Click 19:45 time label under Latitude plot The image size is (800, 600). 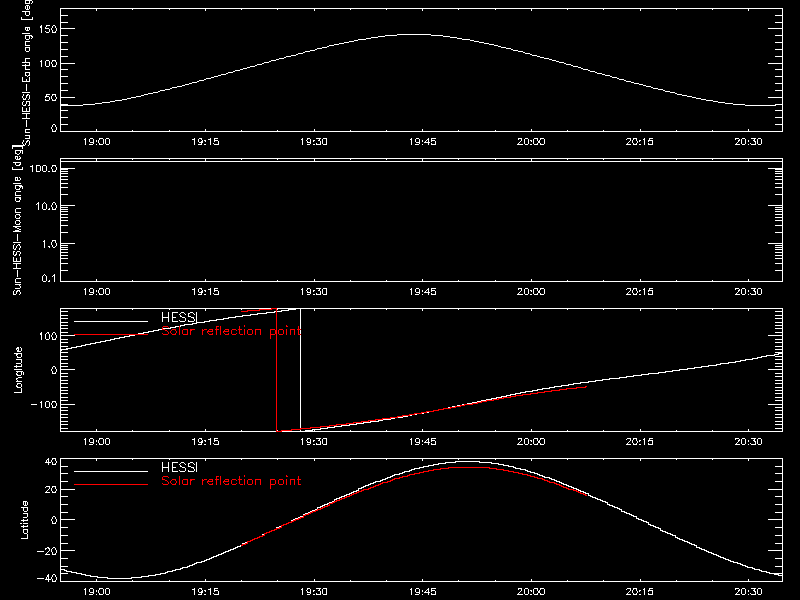[x=422, y=592]
